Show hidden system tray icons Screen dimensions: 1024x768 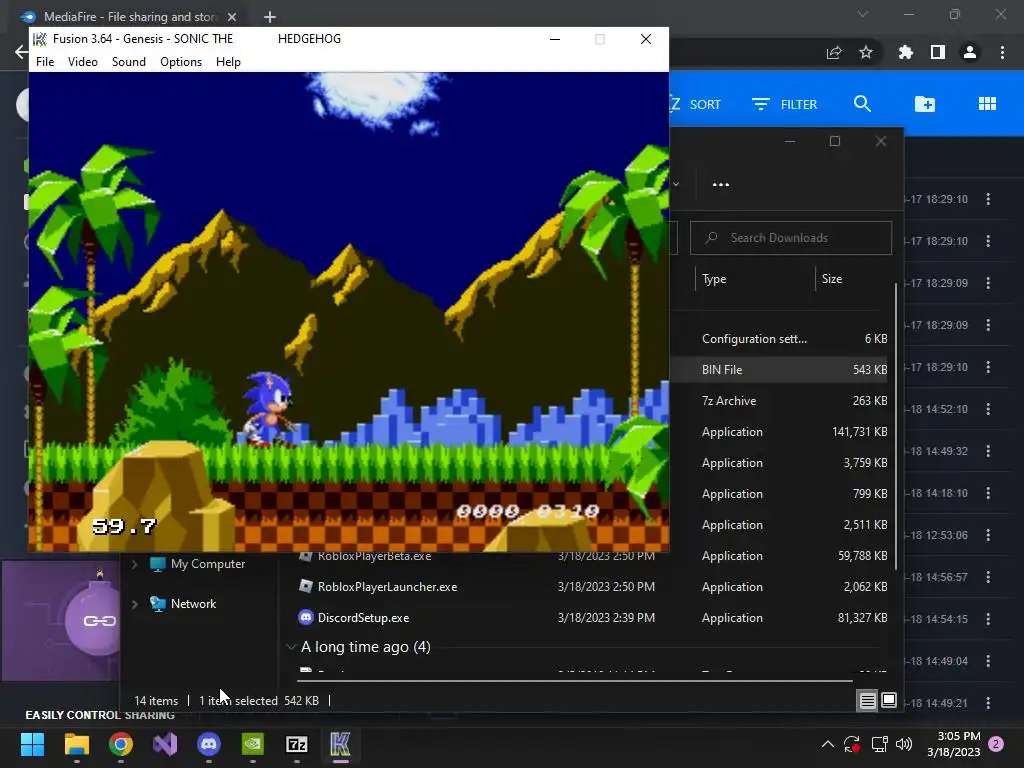click(827, 744)
